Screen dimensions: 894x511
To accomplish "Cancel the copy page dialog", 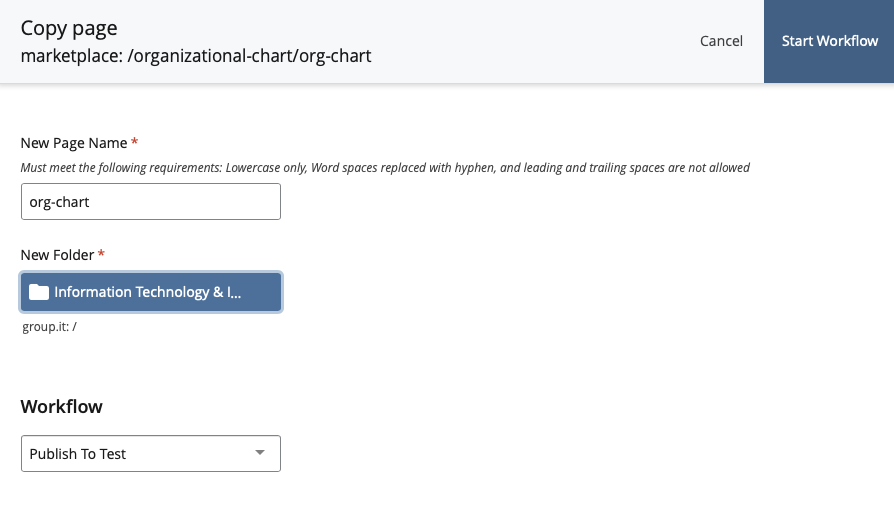I will 721,41.
